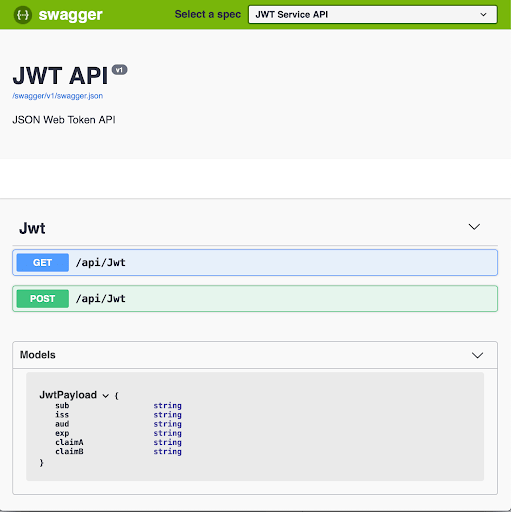Click the Models heading text

[38, 355]
